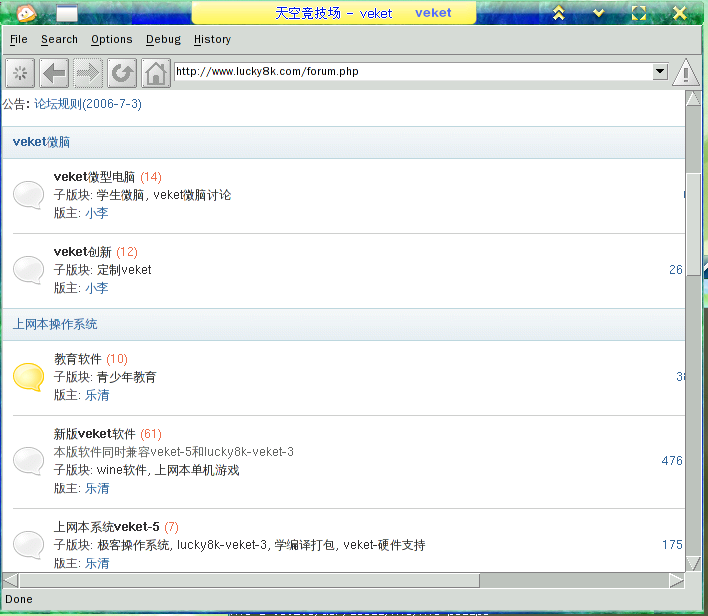Click 本版软件同时兼容veket-5 description text
This screenshot has height=616, width=708.
pos(174,452)
